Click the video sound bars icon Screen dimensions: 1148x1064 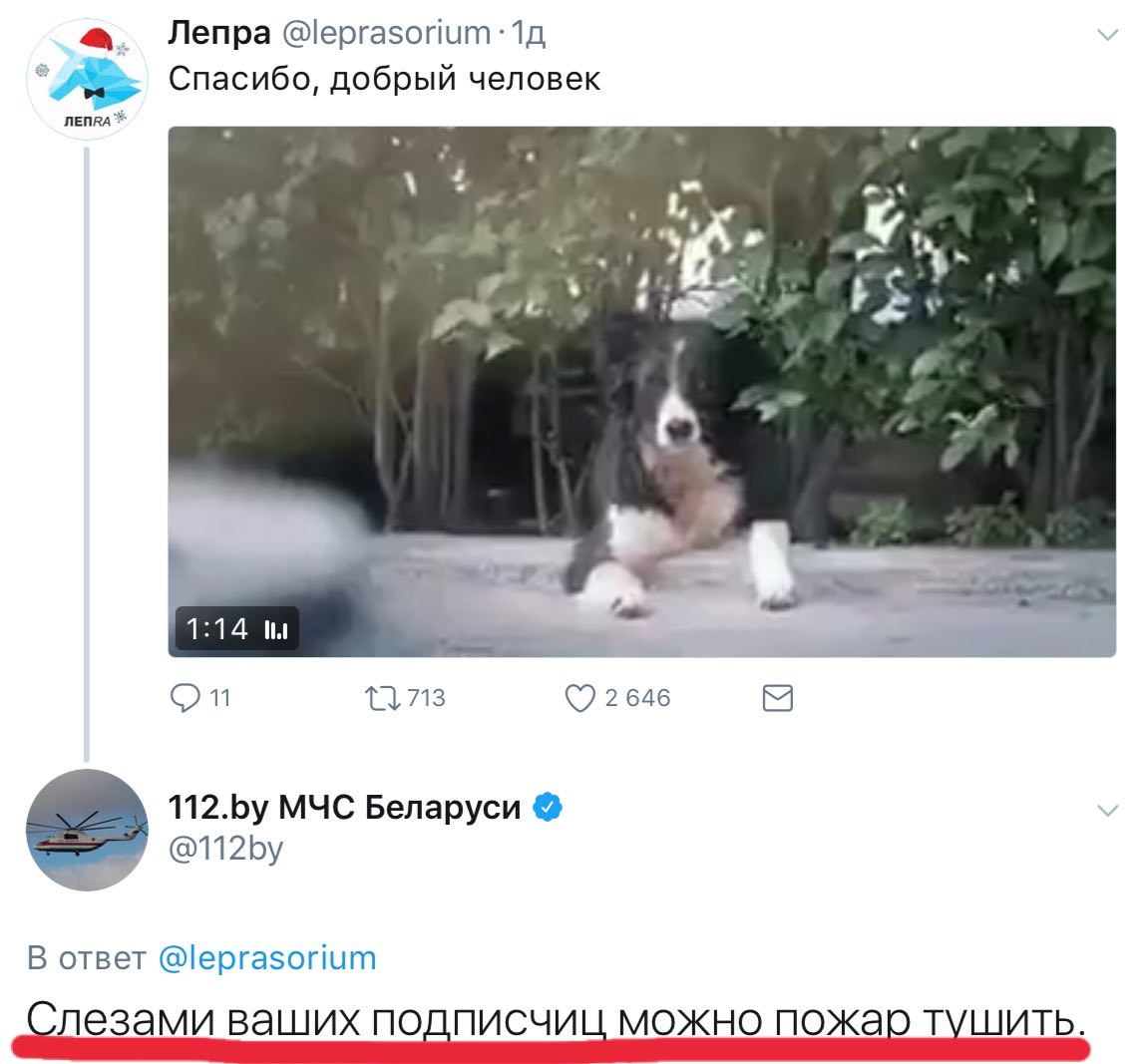(x=276, y=629)
